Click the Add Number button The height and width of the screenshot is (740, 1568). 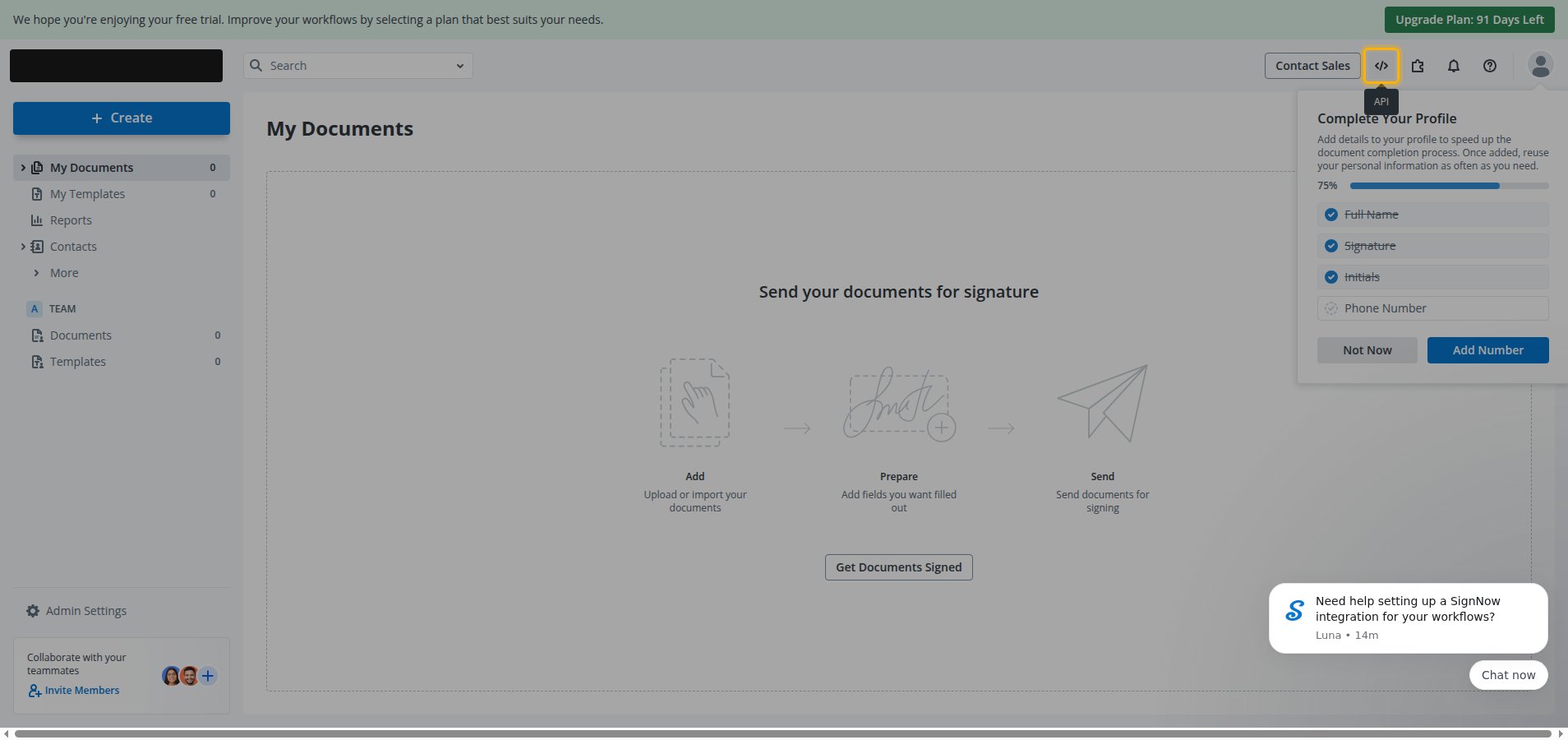click(1488, 350)
